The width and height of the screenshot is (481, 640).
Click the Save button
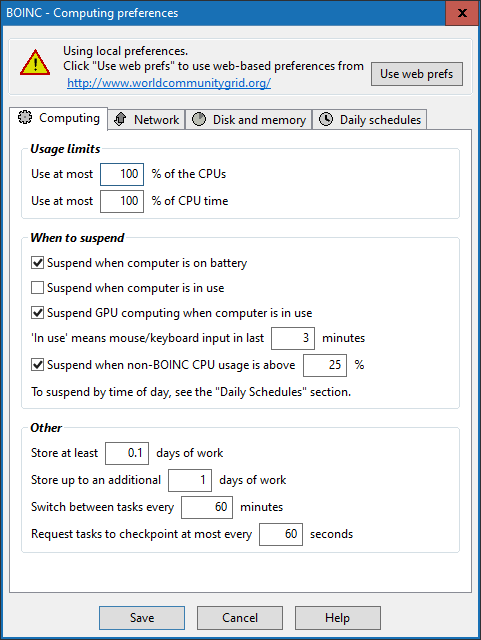tap(142, 618)
